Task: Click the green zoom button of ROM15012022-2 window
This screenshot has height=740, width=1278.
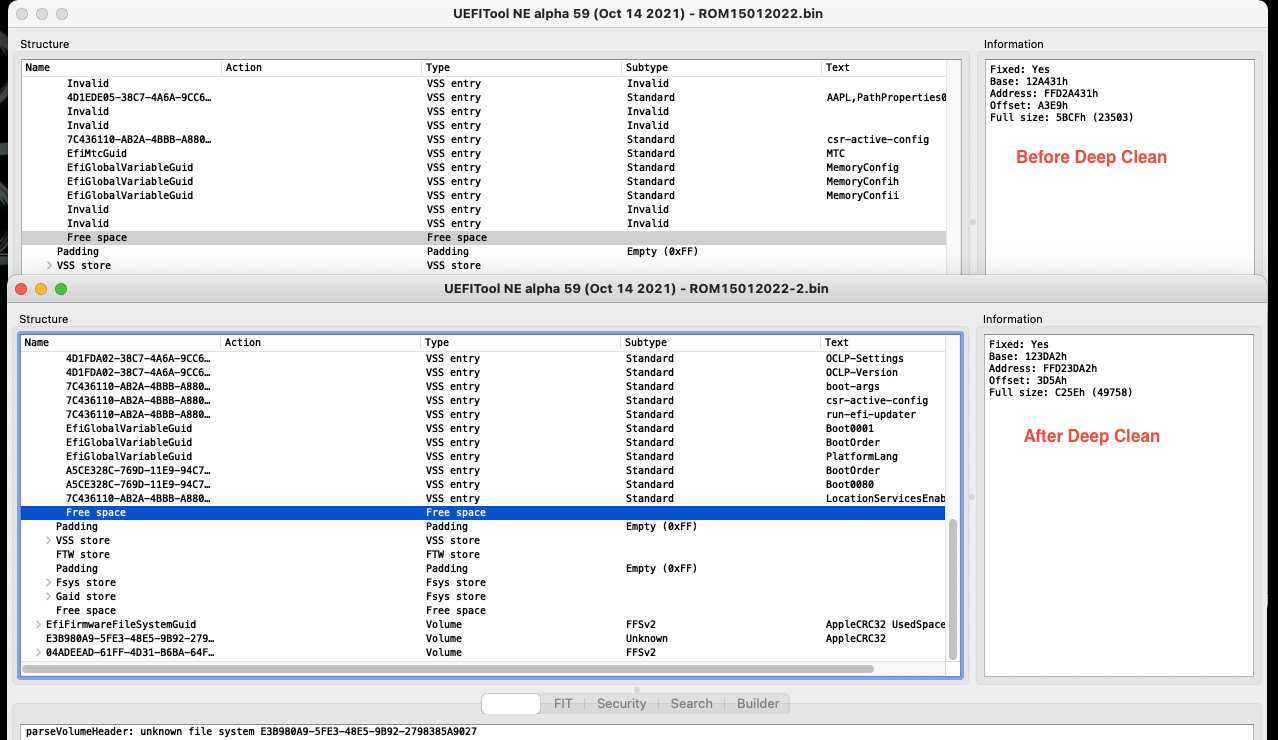Action: (x=61, y=289)
